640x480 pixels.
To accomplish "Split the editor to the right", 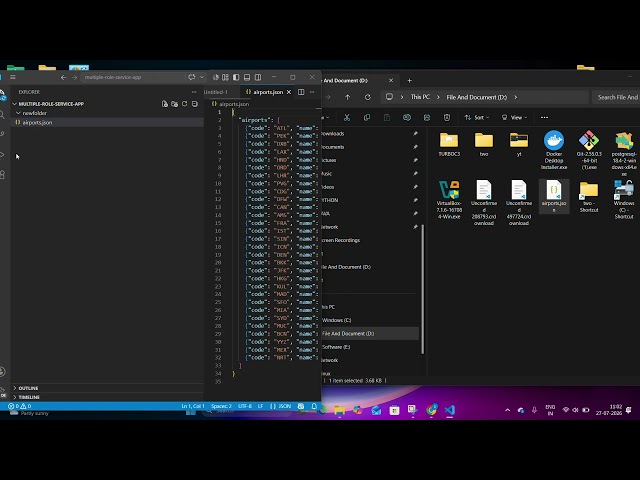I will 301,92.
